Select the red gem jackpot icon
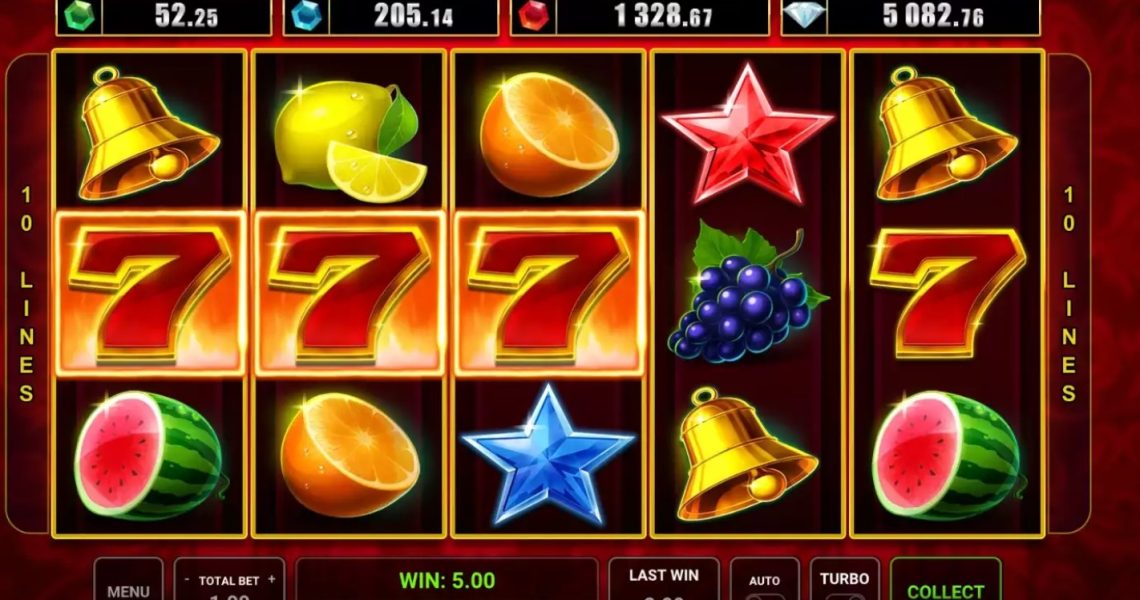 click(533, 16)
